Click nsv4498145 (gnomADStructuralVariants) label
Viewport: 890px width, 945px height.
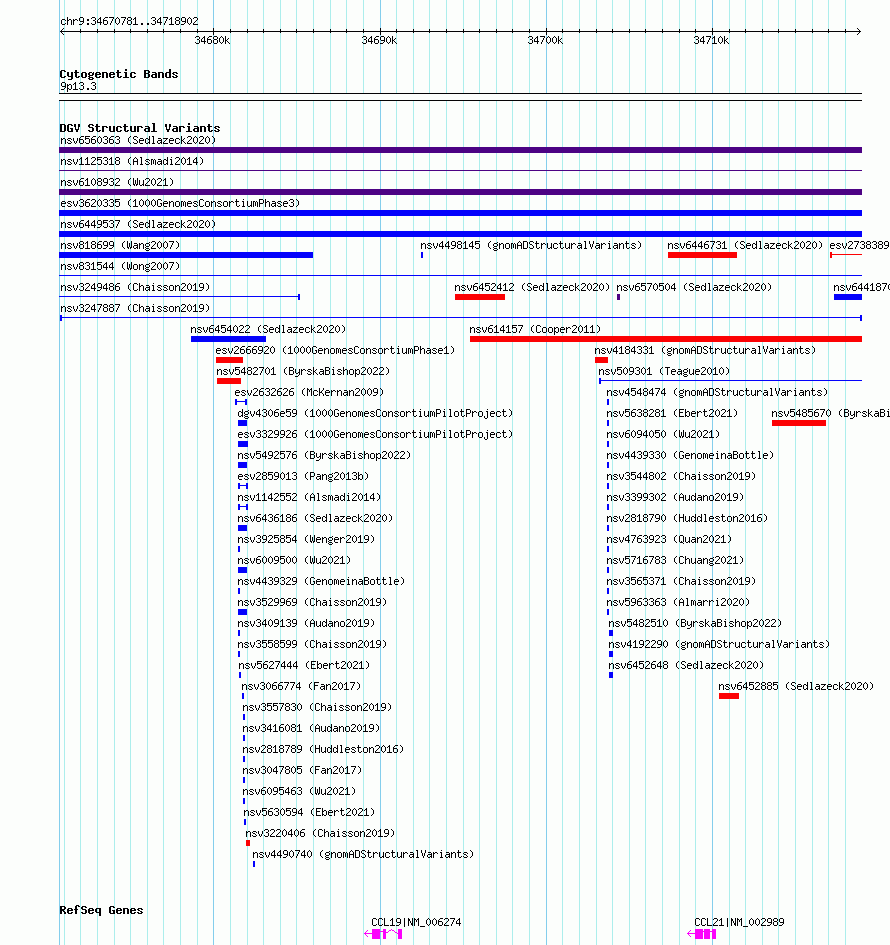coord(531,245)
